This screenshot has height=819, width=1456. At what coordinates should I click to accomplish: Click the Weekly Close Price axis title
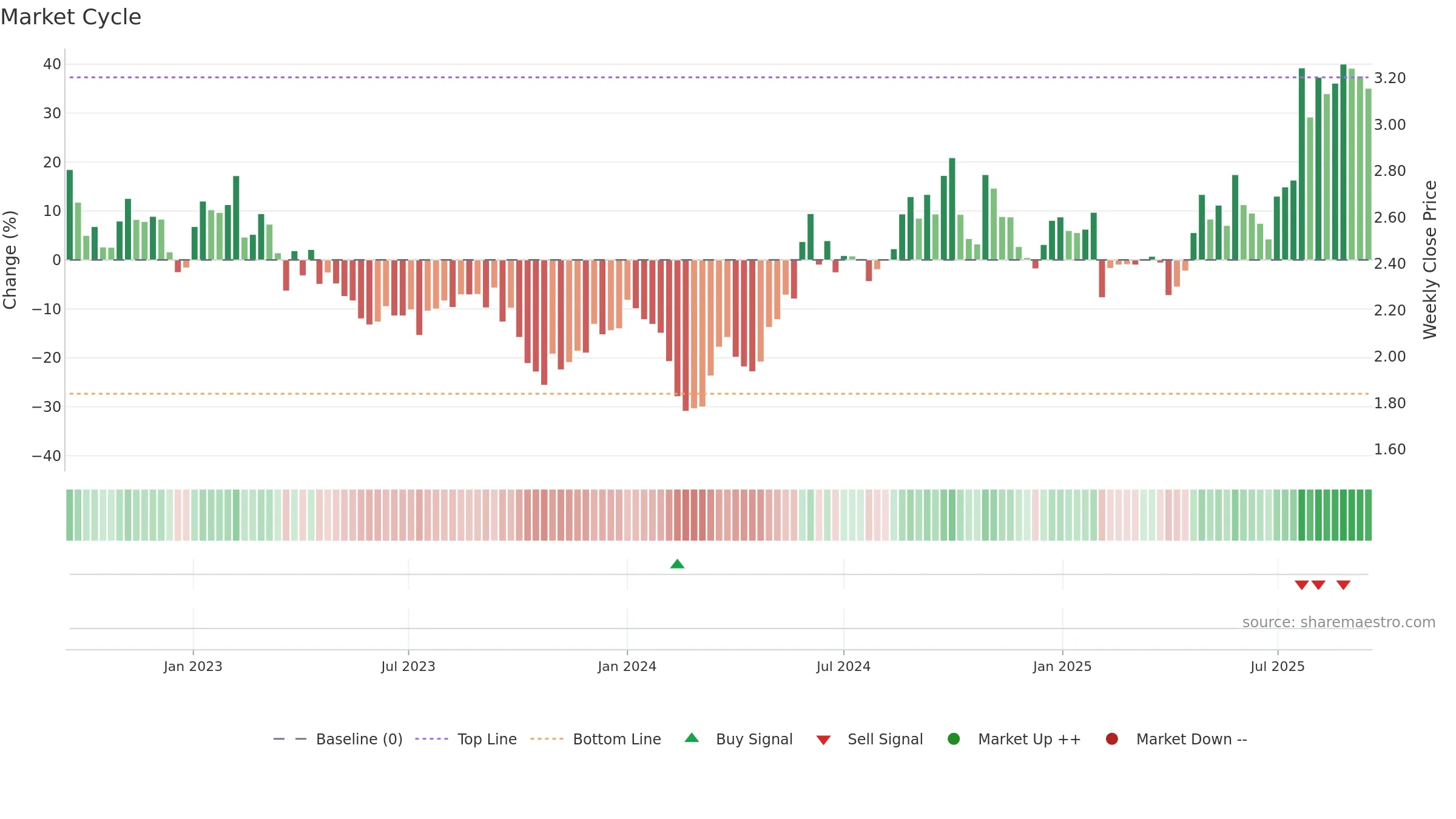coord(1430,260)
